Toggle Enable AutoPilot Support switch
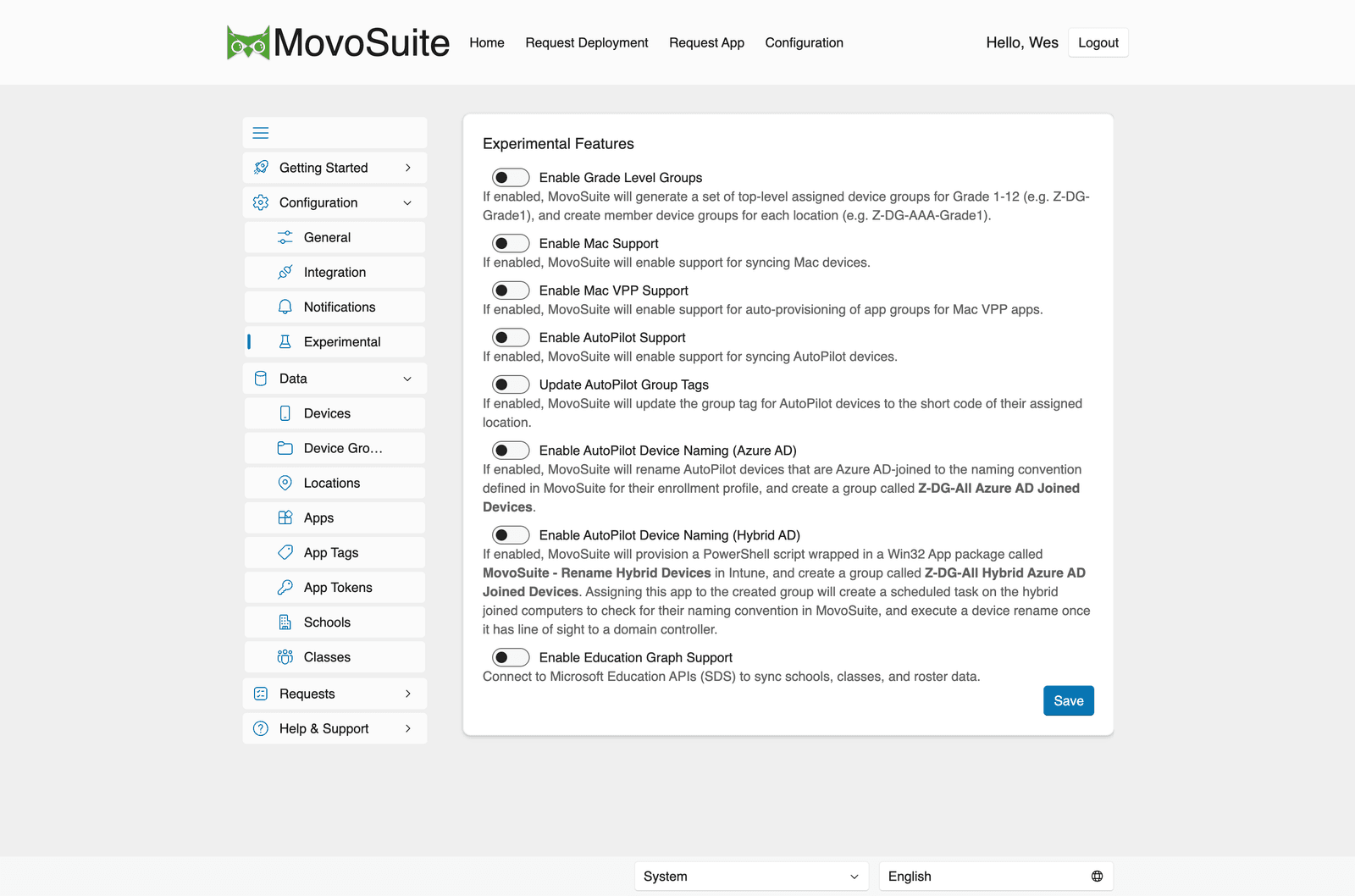Viewport: 1355px width, 896px height. tap(511, 337)
